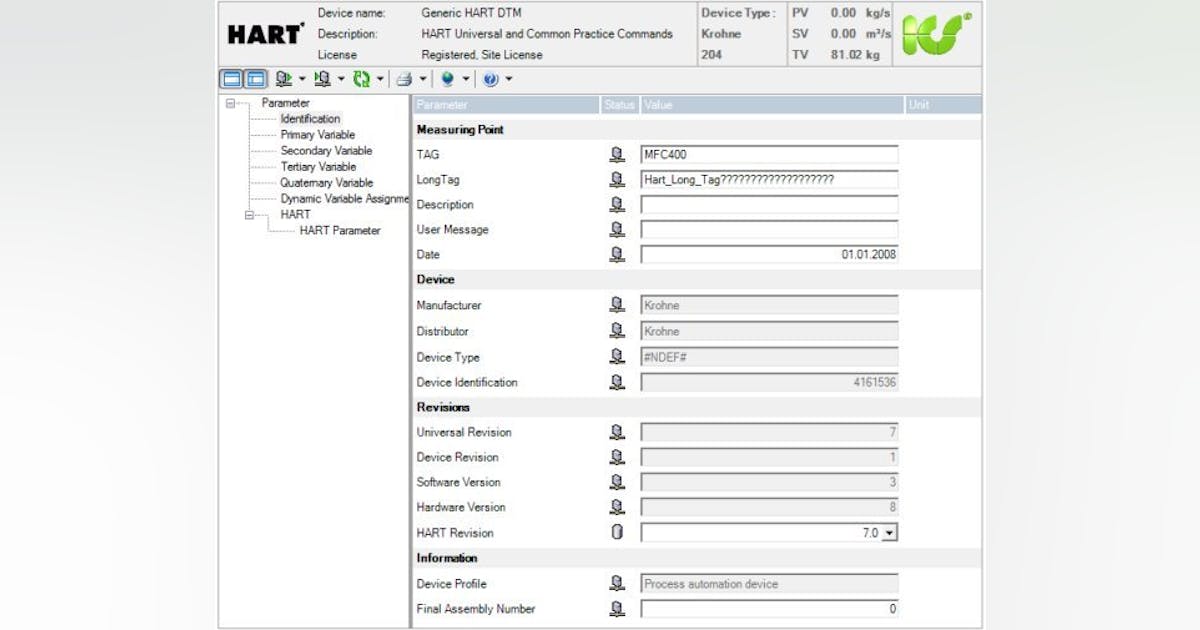
Task: Select Primary Variable in the tree
Action: tap(318, 134)
